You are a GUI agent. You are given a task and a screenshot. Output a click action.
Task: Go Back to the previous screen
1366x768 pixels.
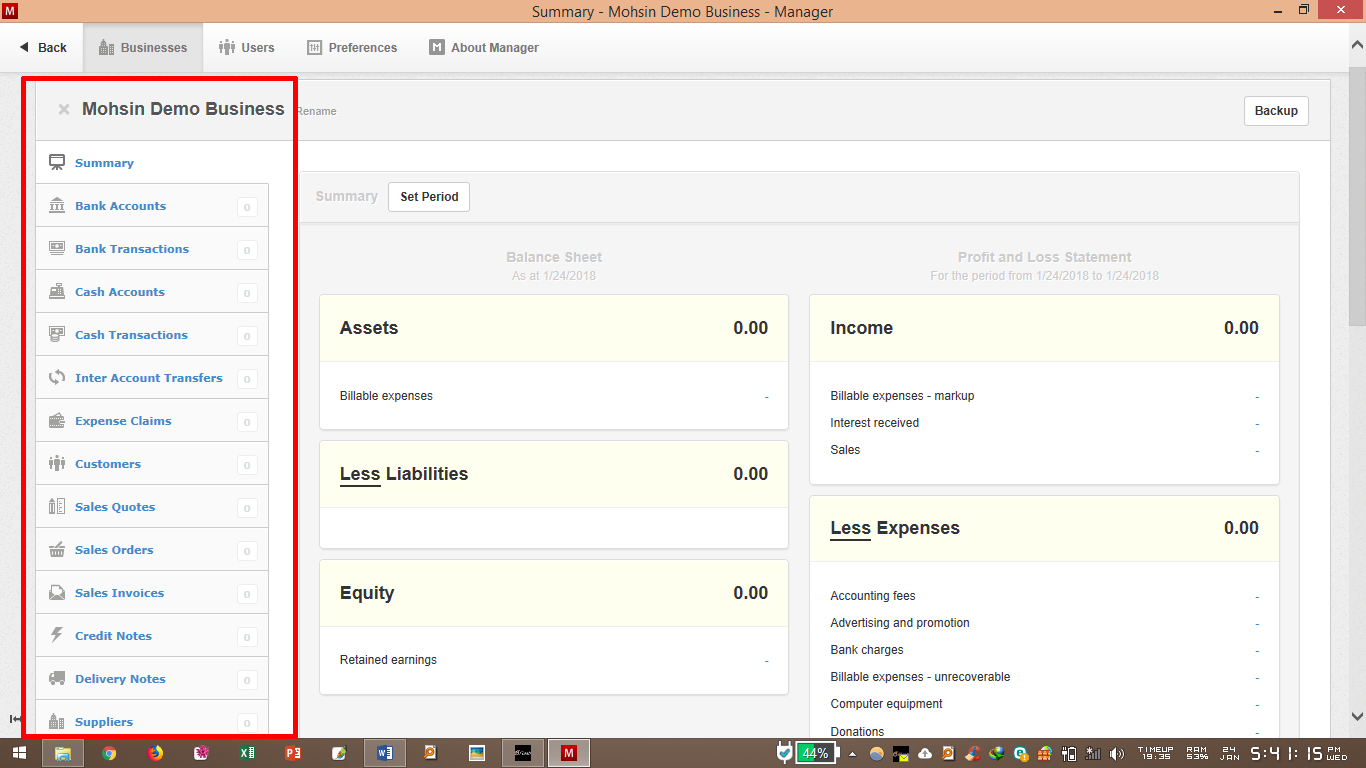point(43,48)
